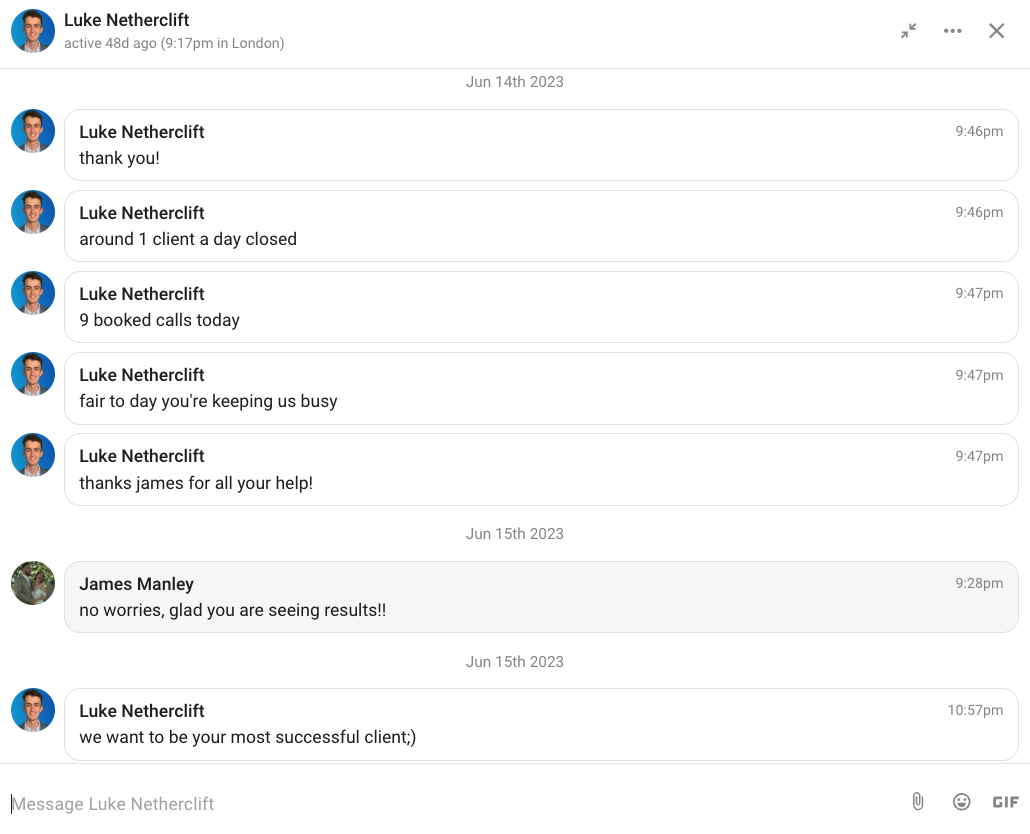
Task: Open the three-dot more options menu
Action: tap(952, 31)
